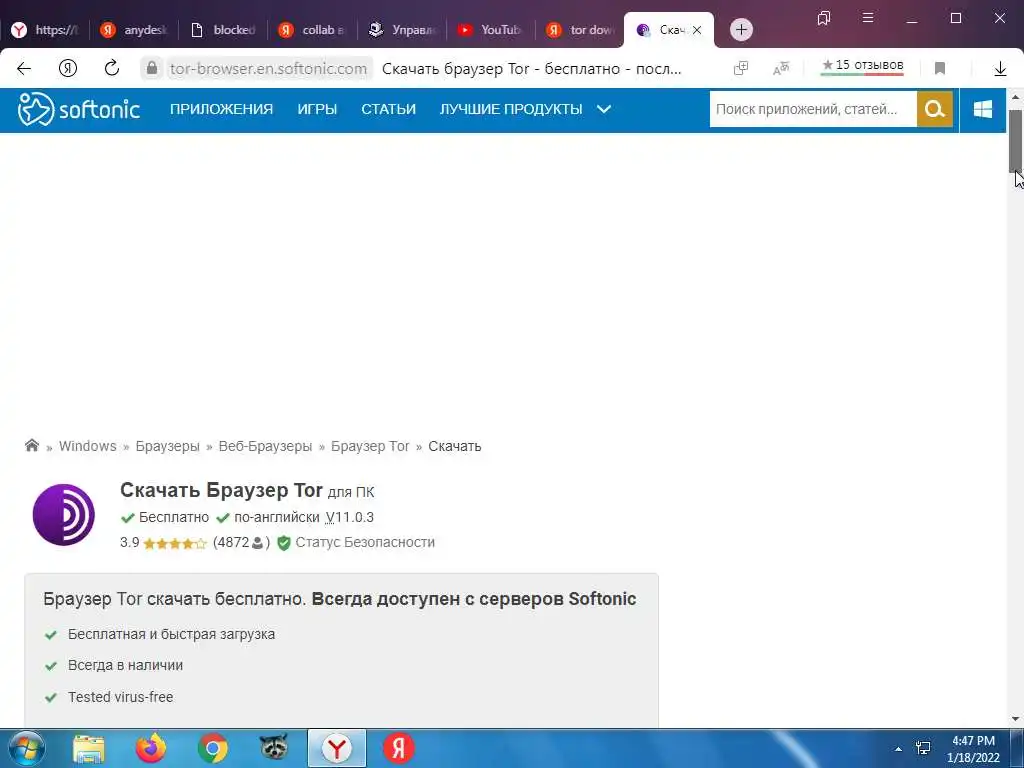Open File Explorer from taskbar
Screen dimensions: 1024x768
pos(89,748)
